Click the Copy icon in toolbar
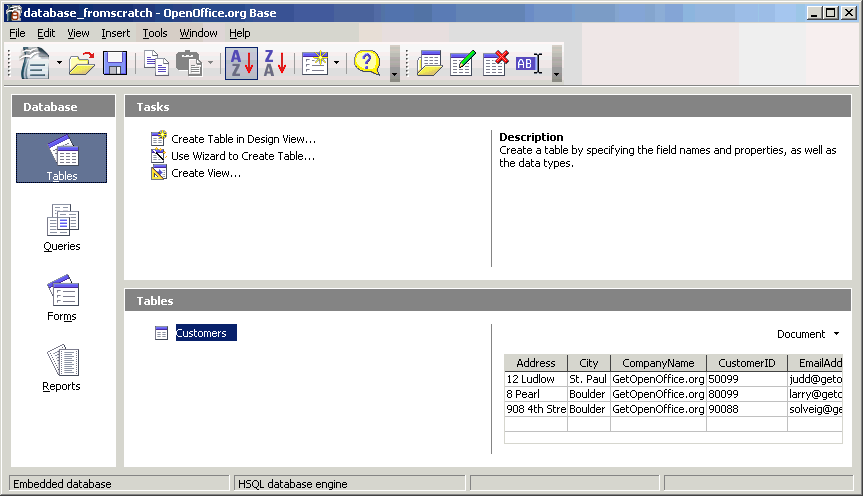The width and height of the screenshot is (863, 496). [x=156, y=63]
